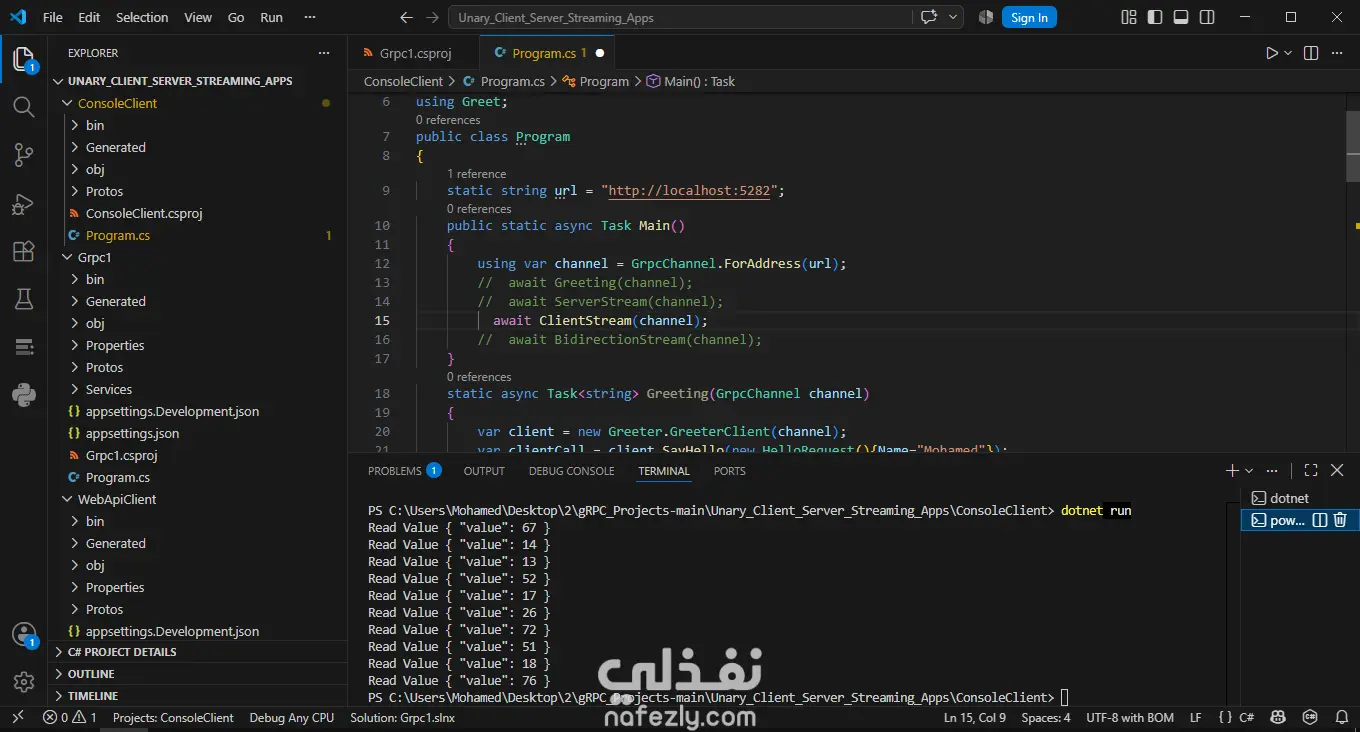Click Spaces: 4 indentation selector

[x=1046, y=717]
